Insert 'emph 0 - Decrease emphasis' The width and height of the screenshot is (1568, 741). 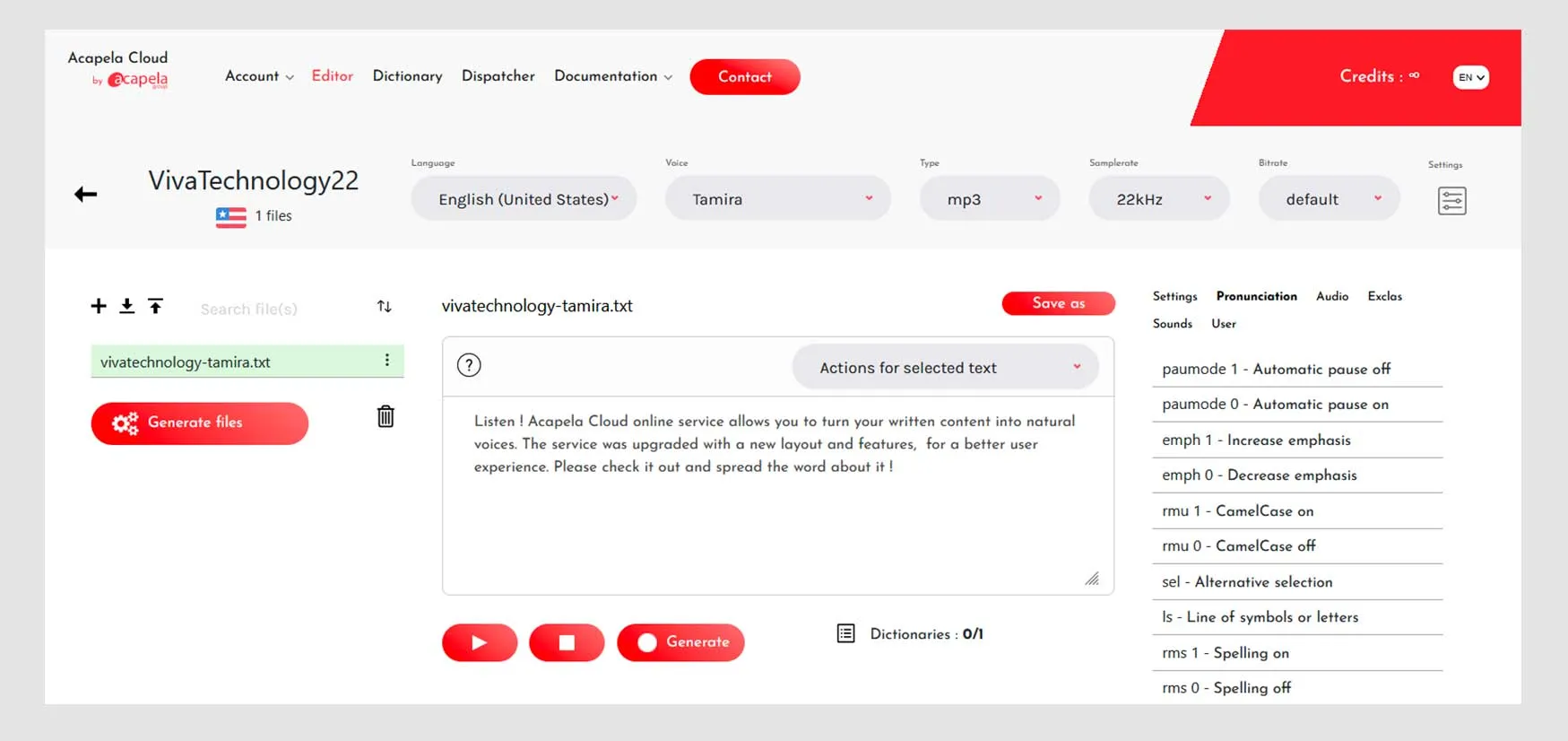(1297, 475)
